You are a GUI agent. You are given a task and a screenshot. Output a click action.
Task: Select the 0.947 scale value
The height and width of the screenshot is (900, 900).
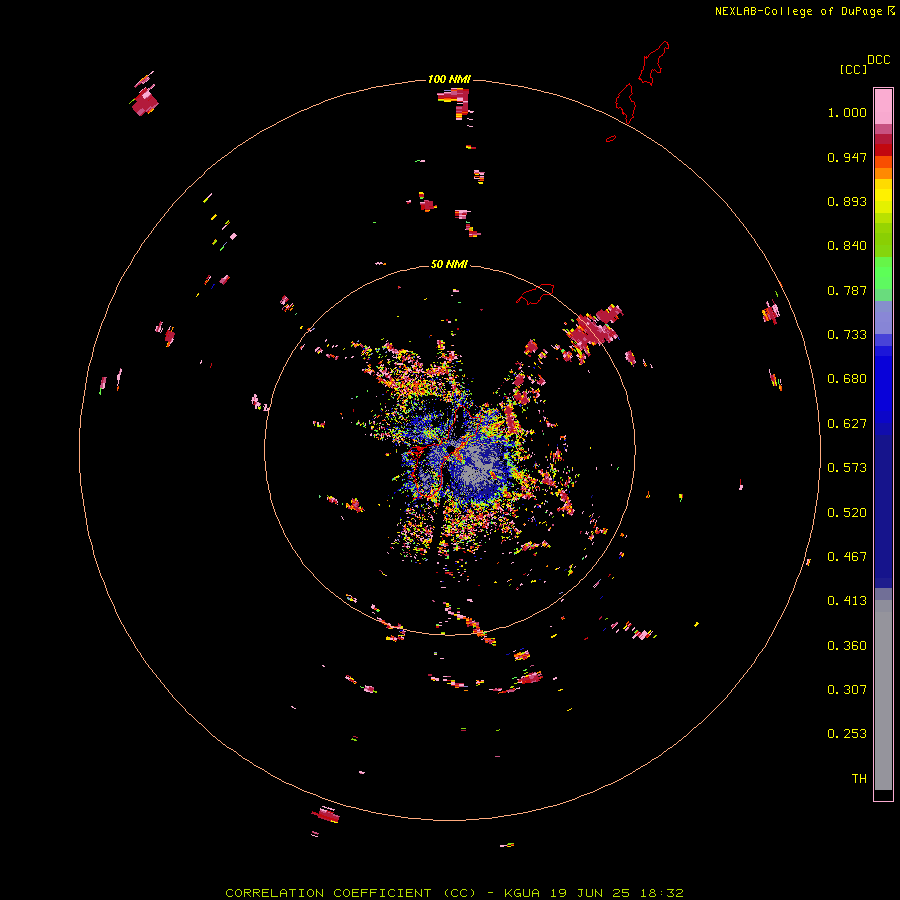click(x=847, y=157)
